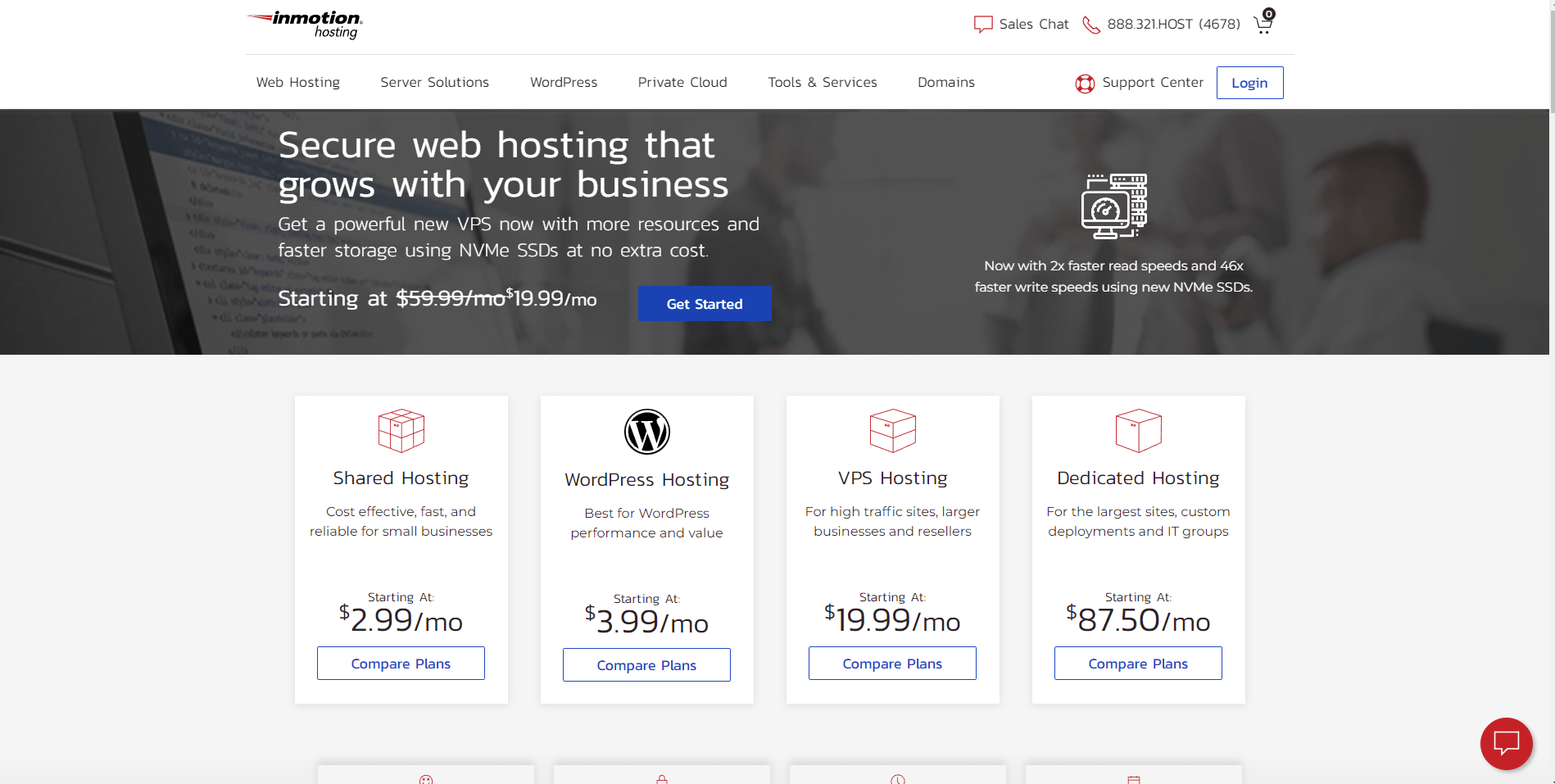
Task: Click the InMotion Hosting logo
Action: pyautogui.click(x=305, y=25)
